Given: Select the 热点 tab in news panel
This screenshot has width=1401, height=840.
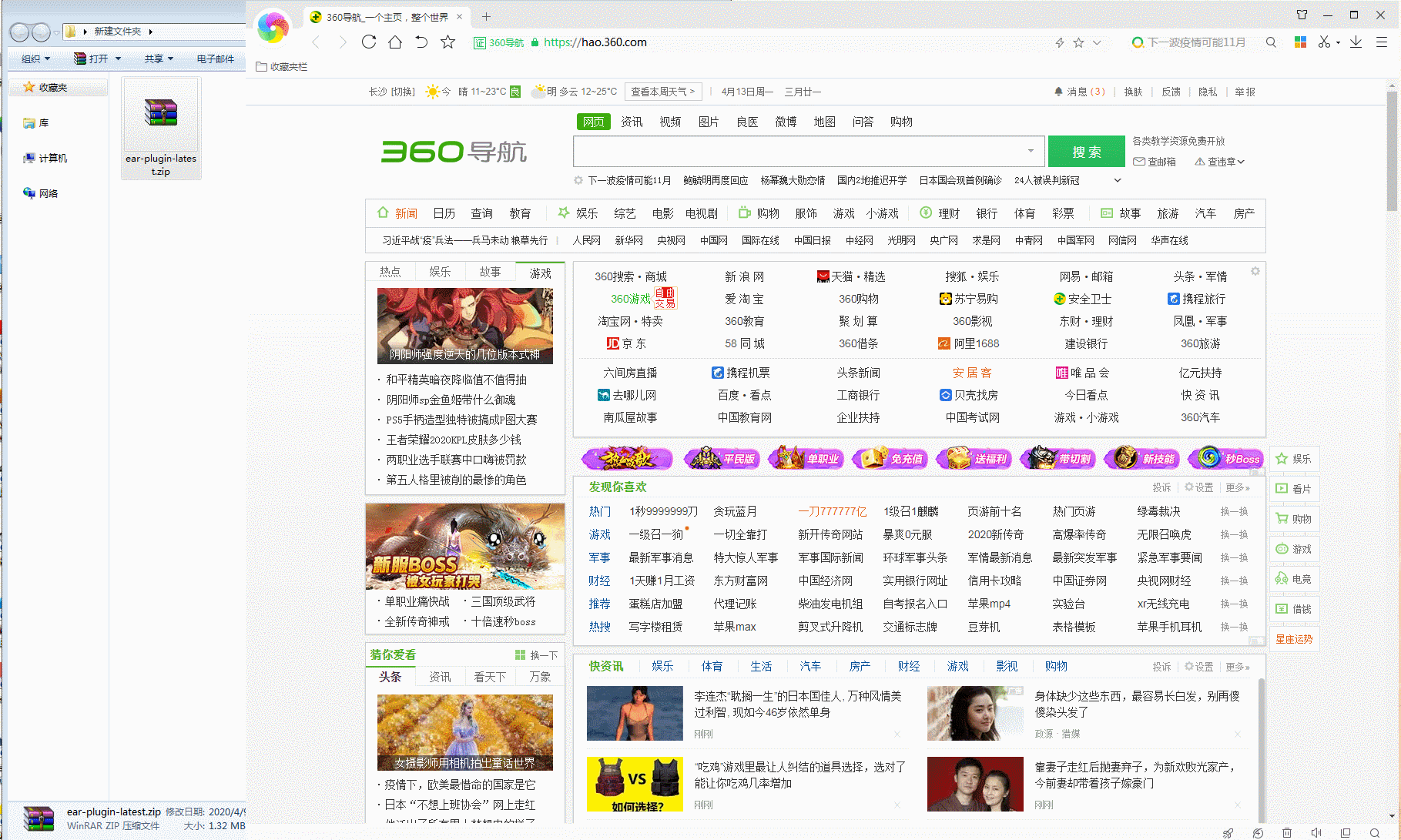Looking at the screenshot, I should 390,272.
